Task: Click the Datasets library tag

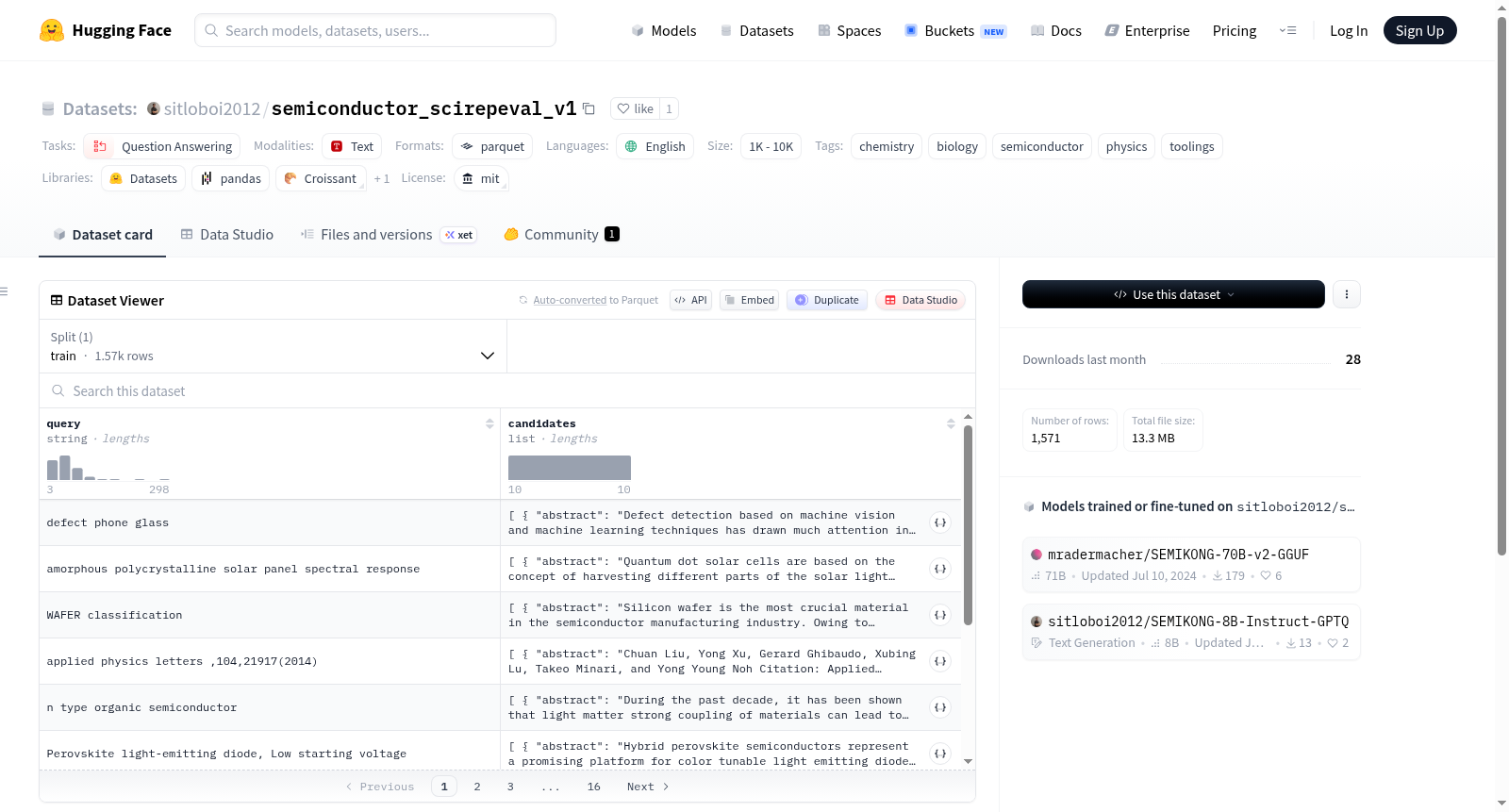Action: 143,178
